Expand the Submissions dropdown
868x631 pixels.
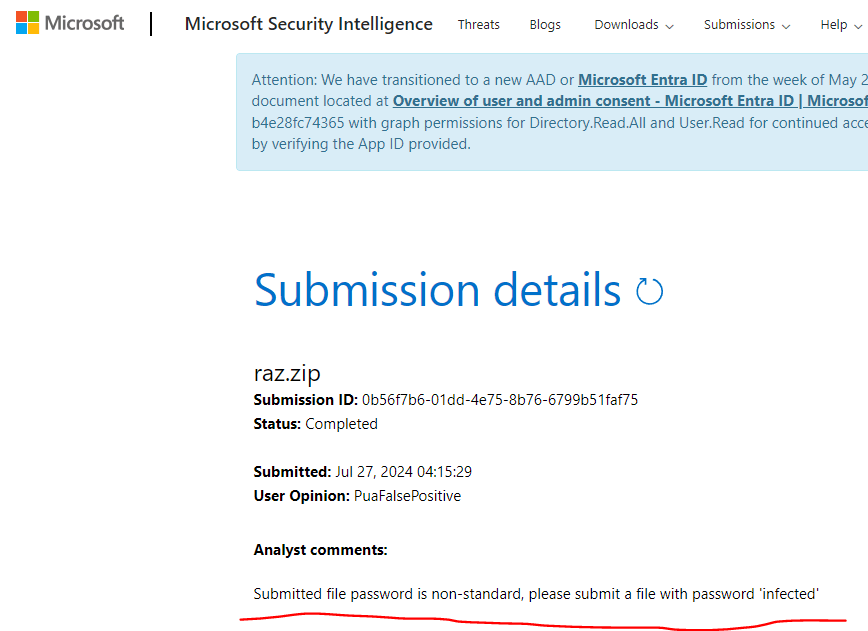pyautogui.click(x=746, y=25)
